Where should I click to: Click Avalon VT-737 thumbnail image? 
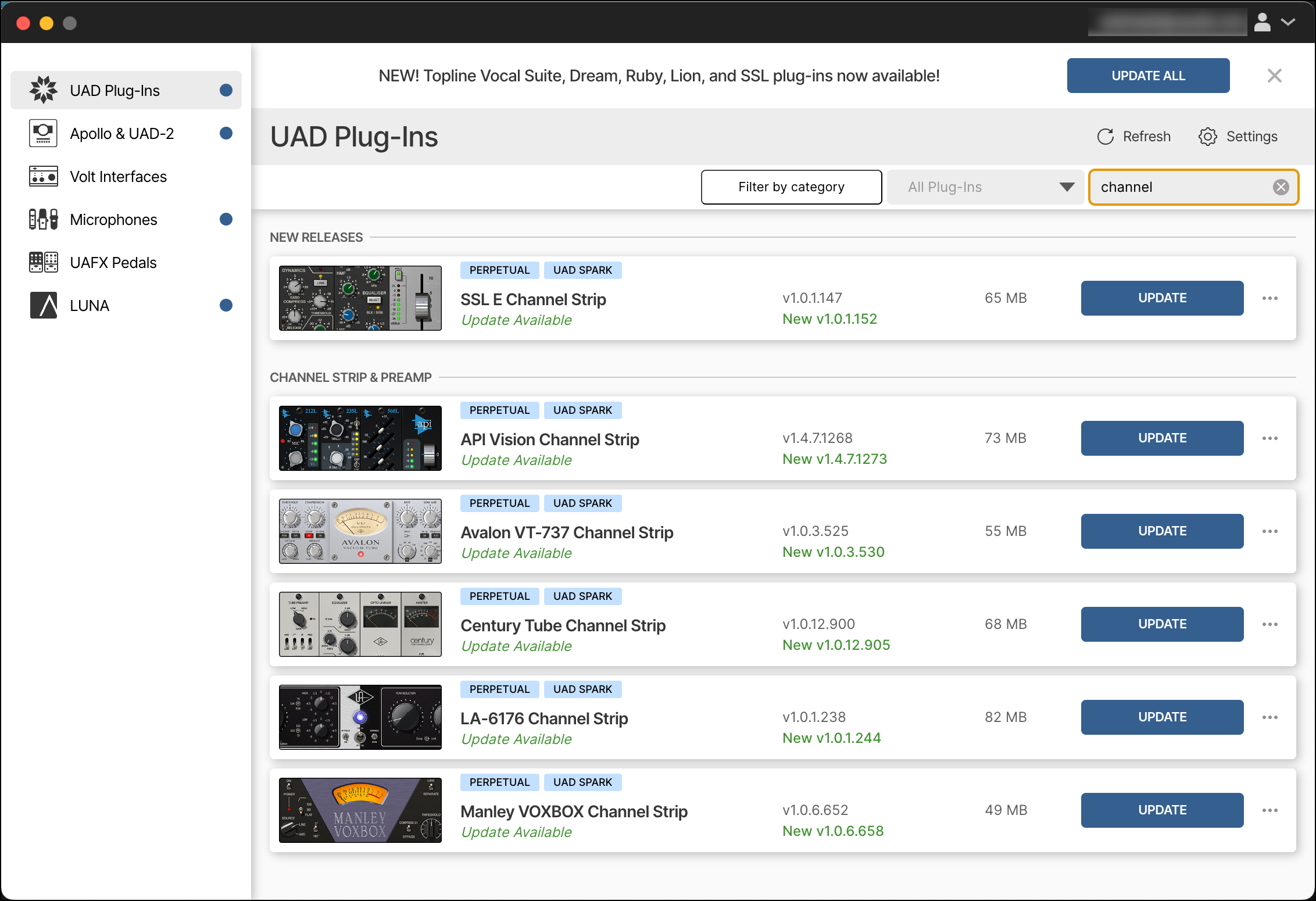pos(360,531)
